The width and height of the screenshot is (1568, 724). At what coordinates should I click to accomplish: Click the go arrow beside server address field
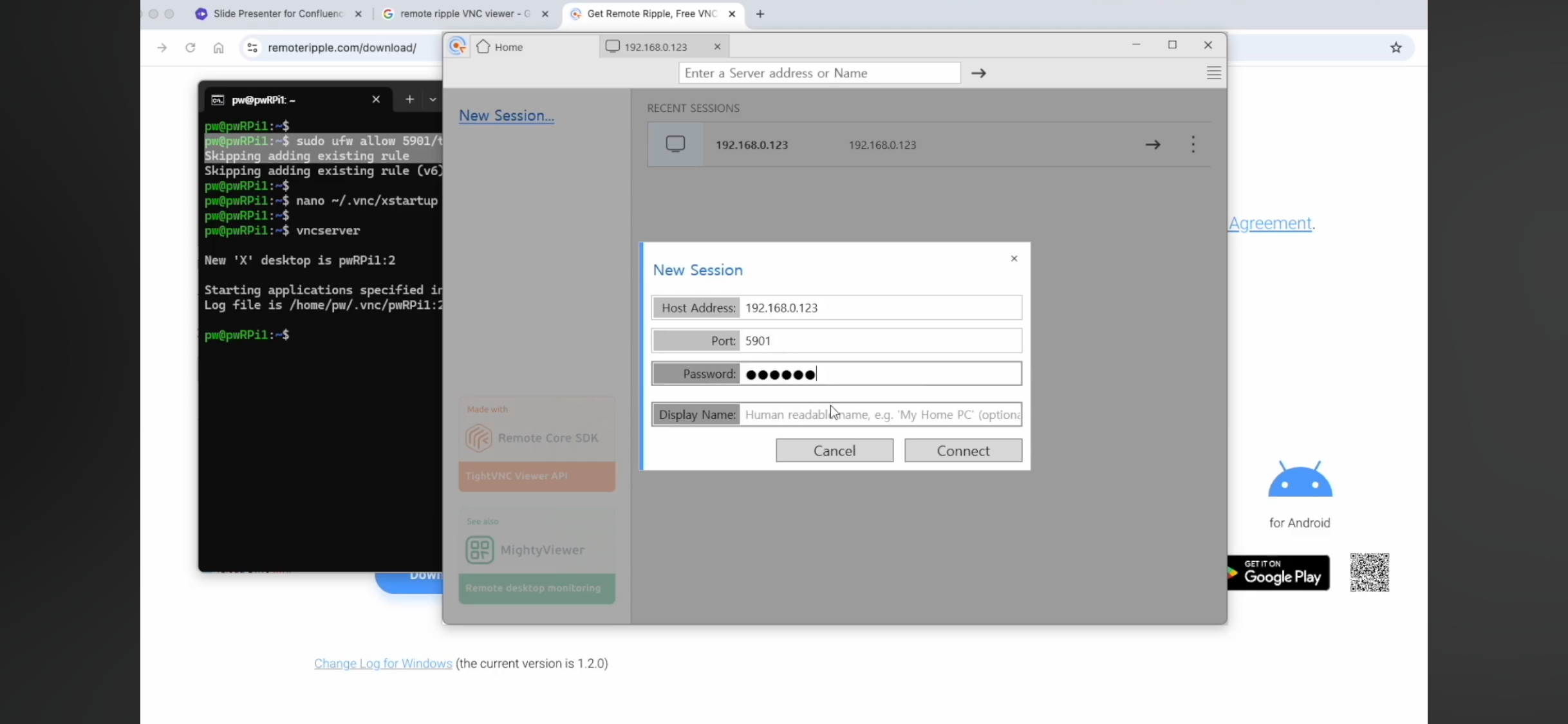click(978, 73)
